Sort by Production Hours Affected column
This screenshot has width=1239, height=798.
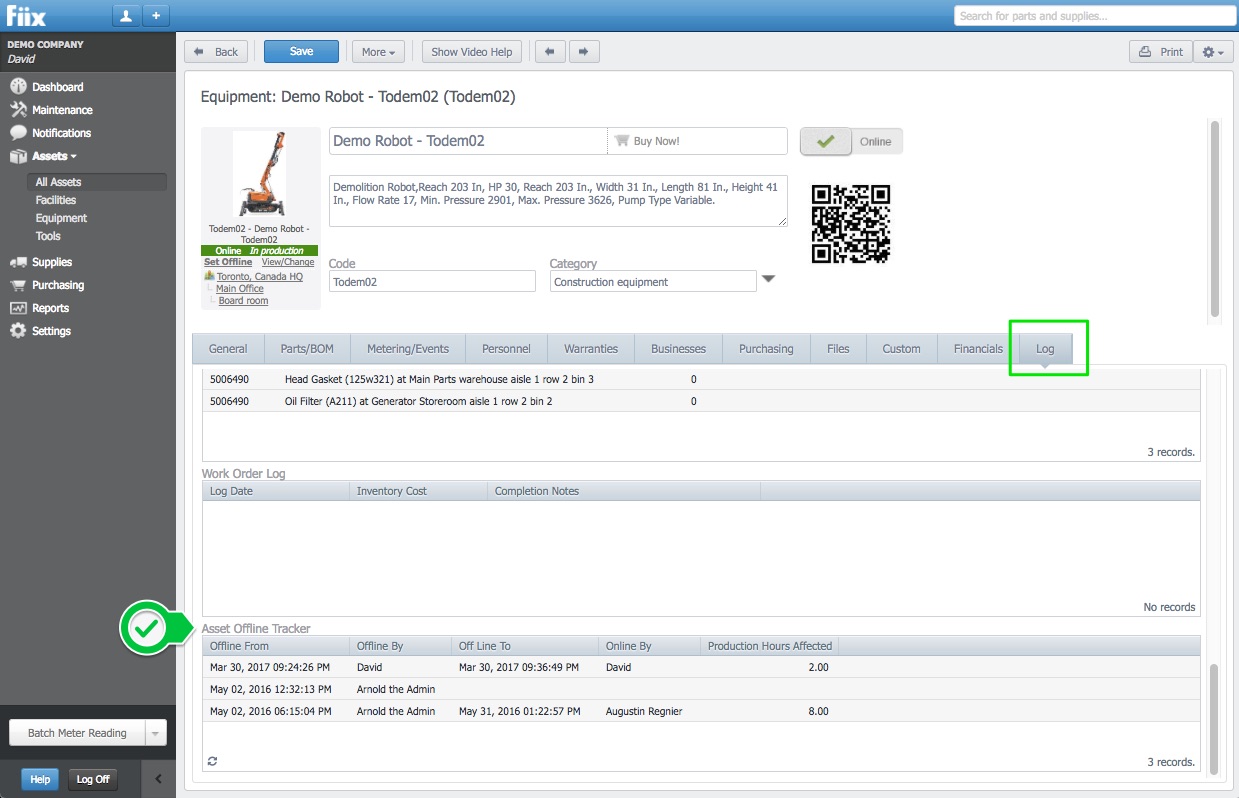point(769,646)
